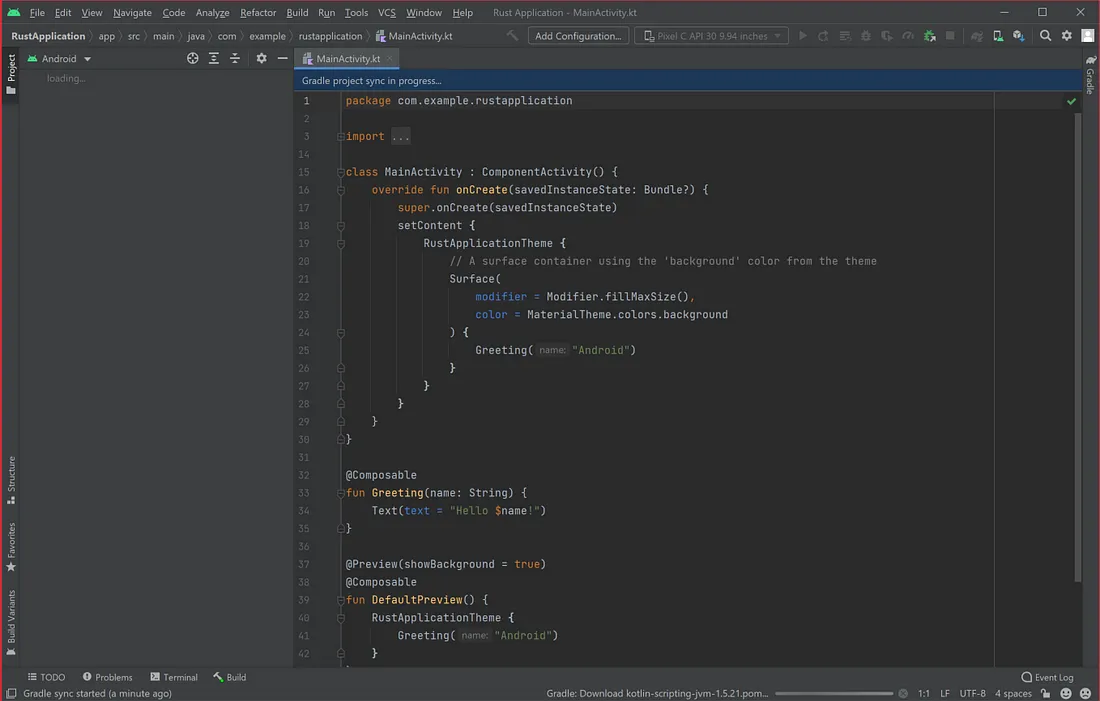Image resolution: width=1100 pixels, height=701 pixels.
Task: Open the SDK Manager icon
Action: [x=1019, y=36]
